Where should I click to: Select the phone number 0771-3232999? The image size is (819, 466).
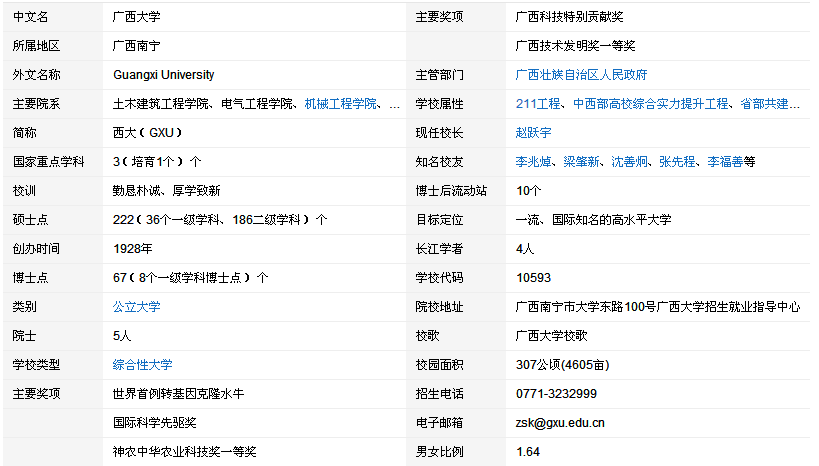click(x=556, y=394)
